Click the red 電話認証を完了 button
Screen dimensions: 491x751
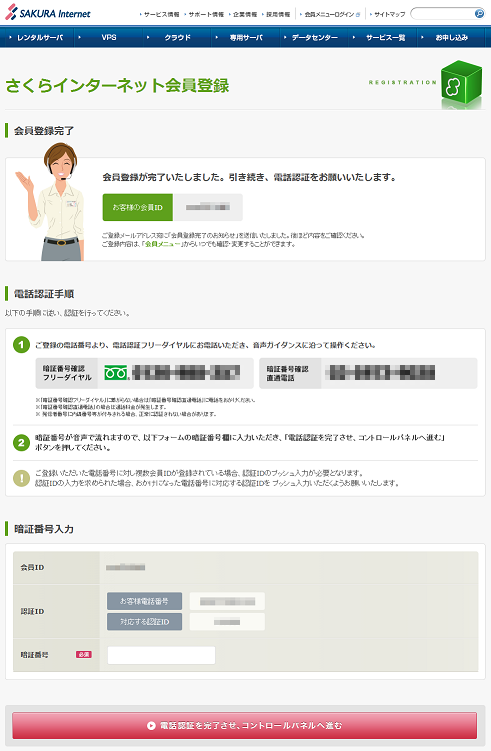pos(245,725)
